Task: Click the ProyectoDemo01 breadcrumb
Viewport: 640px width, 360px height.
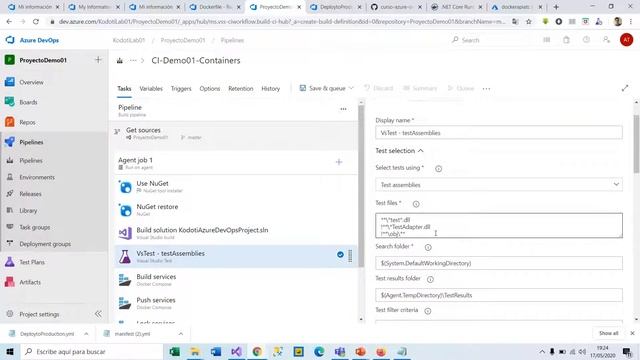Action: 183,40
